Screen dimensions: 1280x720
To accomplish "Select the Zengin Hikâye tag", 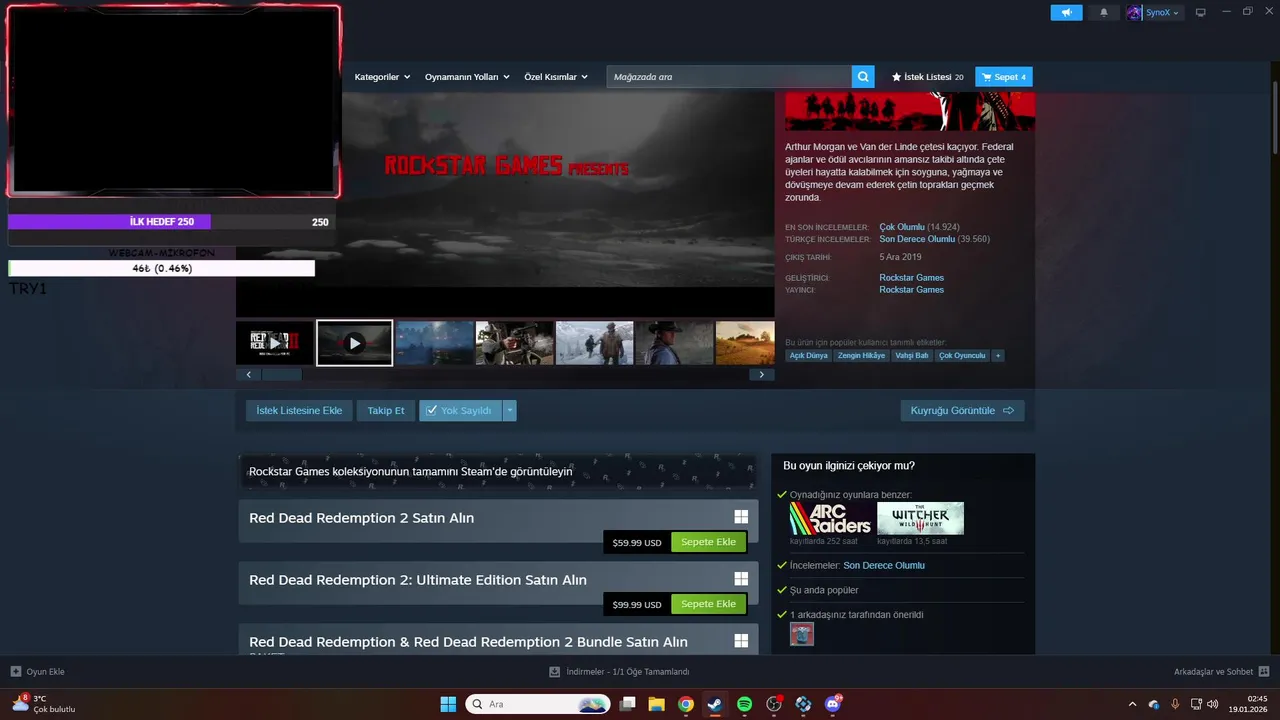I will pyautogui.click(x=861, y=355).
